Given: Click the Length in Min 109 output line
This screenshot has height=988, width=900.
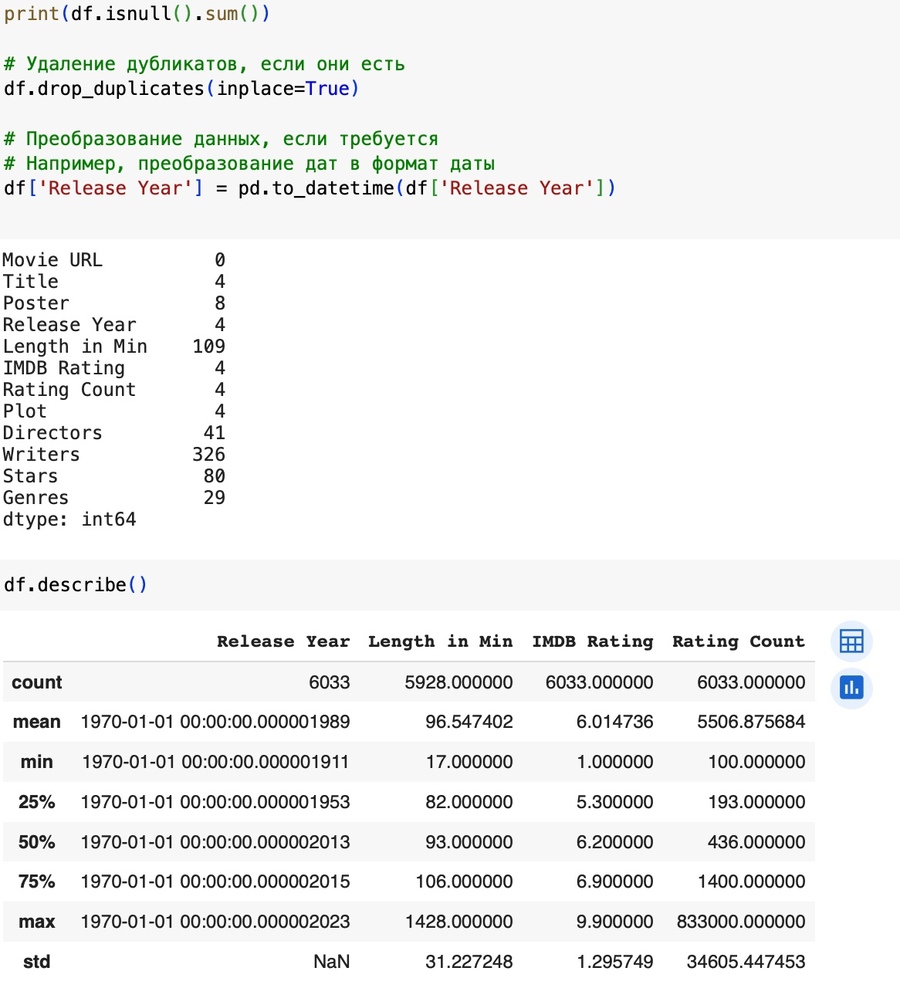Looking at the screenshot, I should 114,346.
